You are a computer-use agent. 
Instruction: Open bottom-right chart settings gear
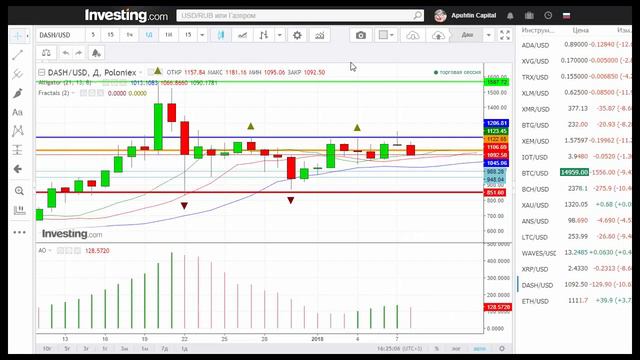[502, 349]
